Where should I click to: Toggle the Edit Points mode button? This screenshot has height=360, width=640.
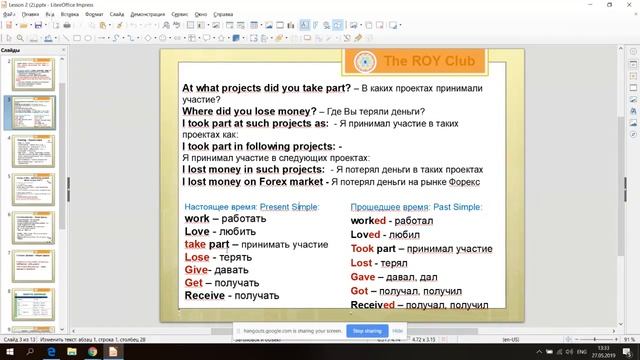(x=347, y=38)
